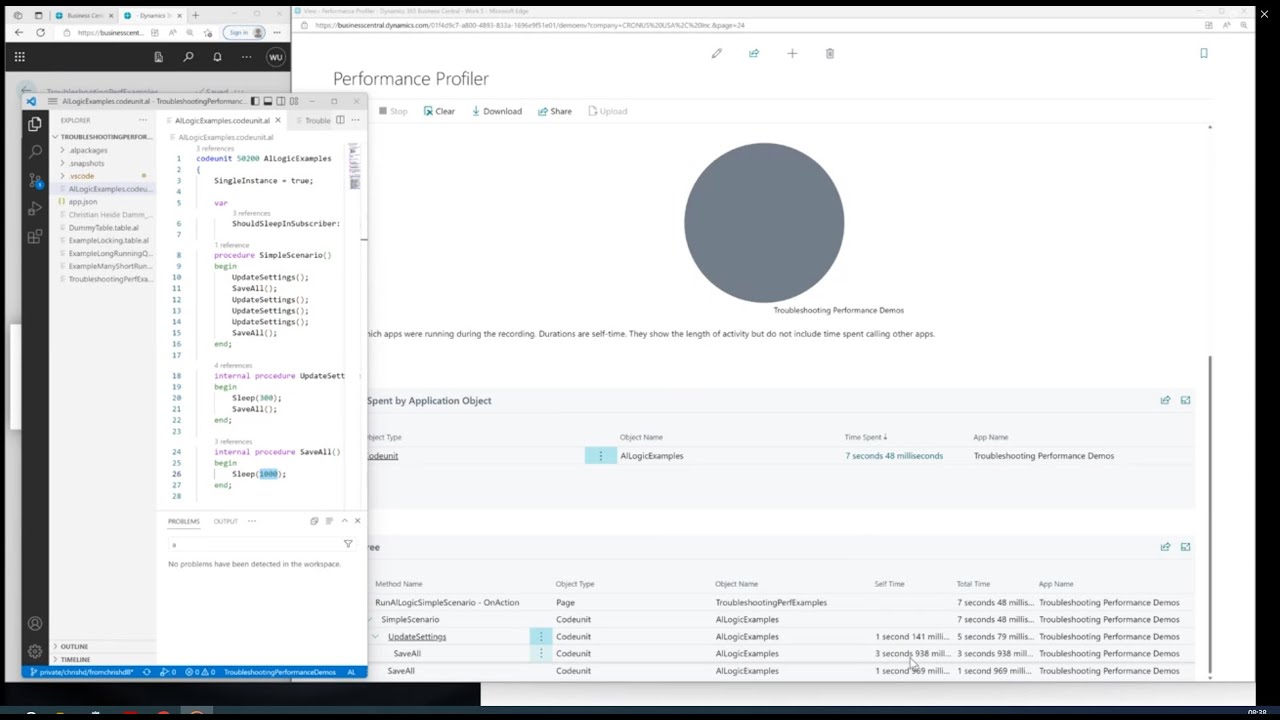Collapse all icon in Problems panel
1280x720 pixels.
(314, 521)
